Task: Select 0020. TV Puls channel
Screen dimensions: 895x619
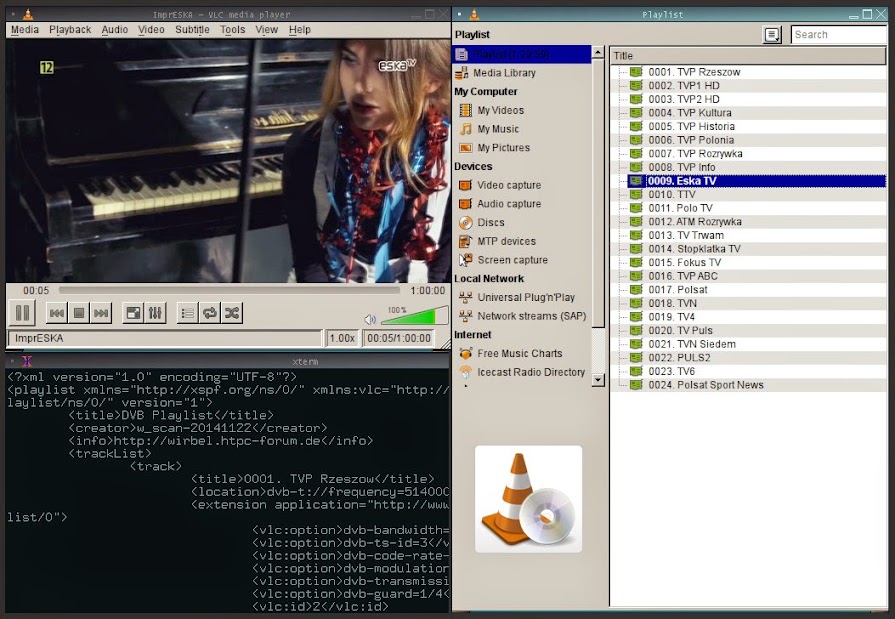Action: pos(748,331)
